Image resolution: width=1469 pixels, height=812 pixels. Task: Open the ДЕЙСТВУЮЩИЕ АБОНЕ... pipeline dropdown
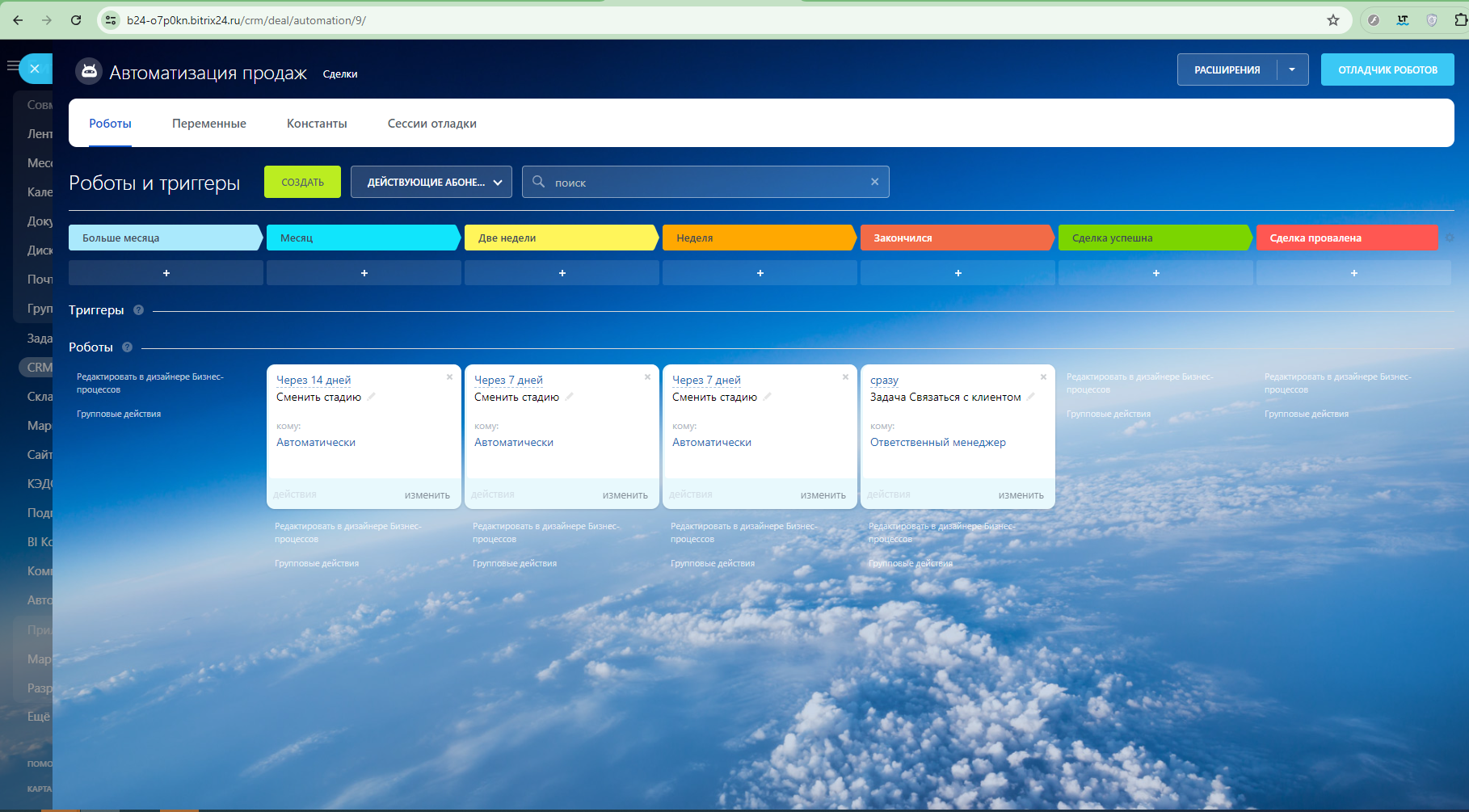point(431,182)
